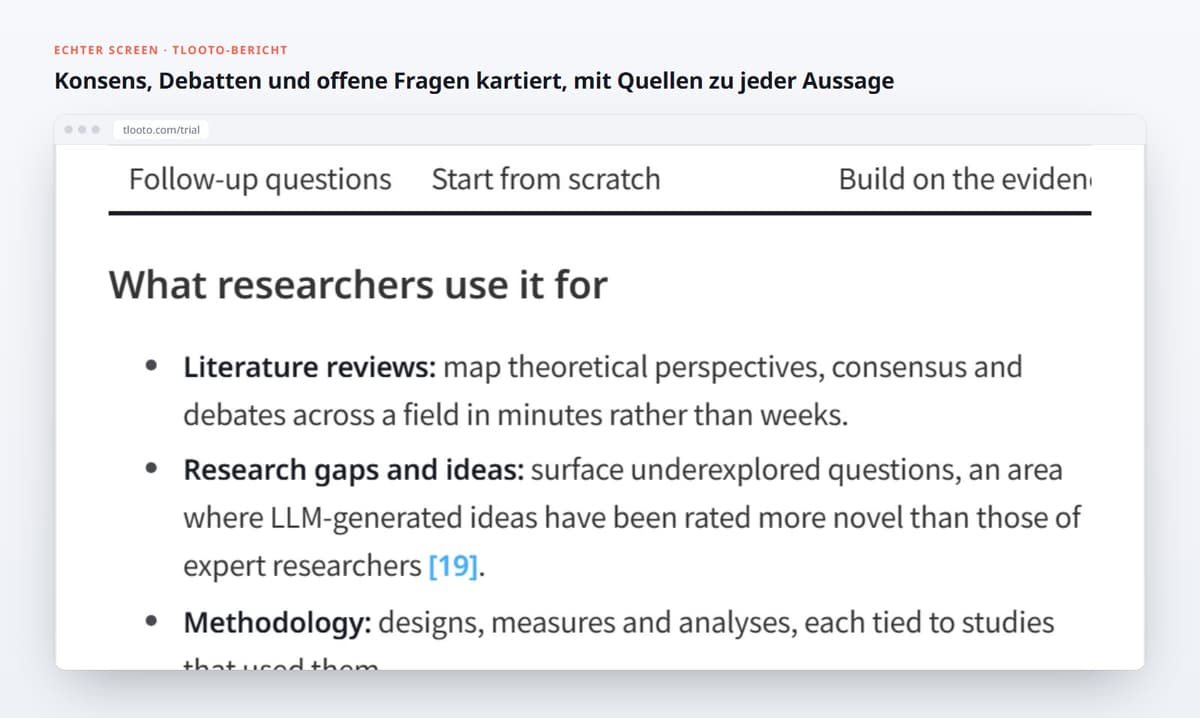Click the first gray window dot

pos(69,130)
